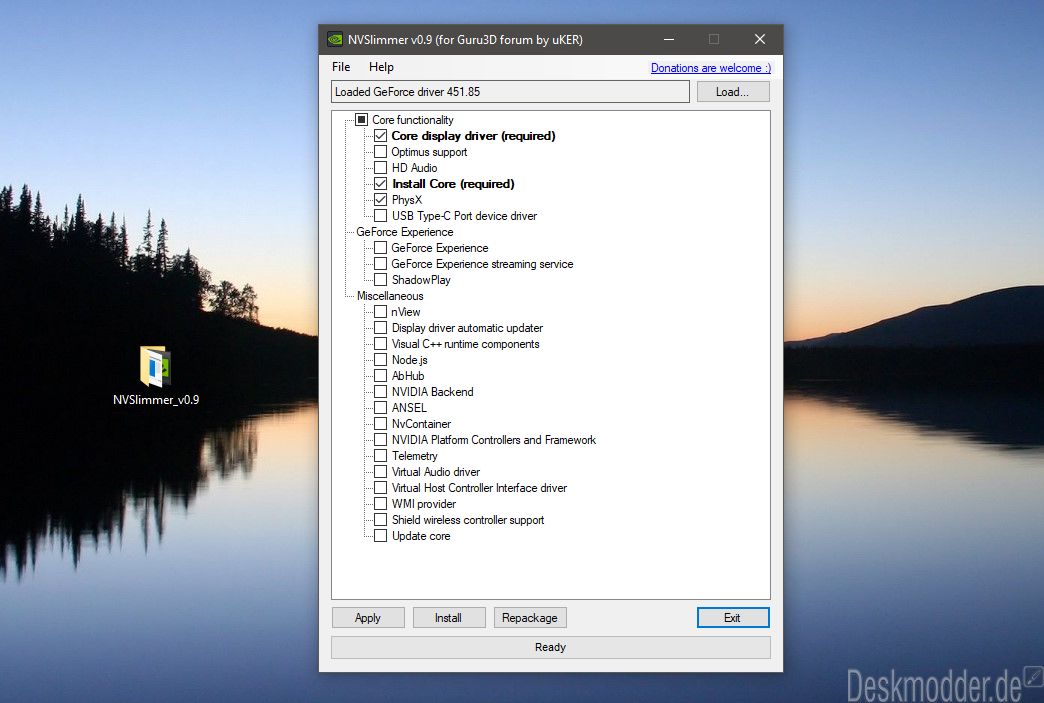Image resolution: width=1044 pixels, height=703 pixels.
Task: Click the Load... button
Action: point(733,92)
